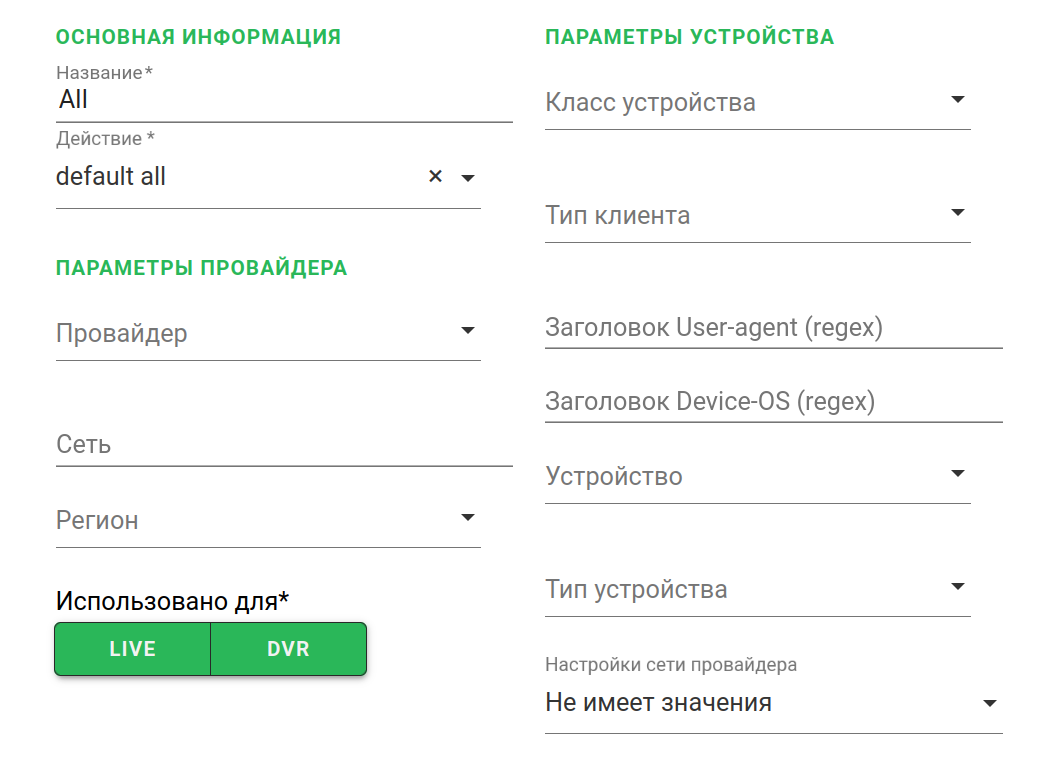Click the Название input field

point(284,100)
